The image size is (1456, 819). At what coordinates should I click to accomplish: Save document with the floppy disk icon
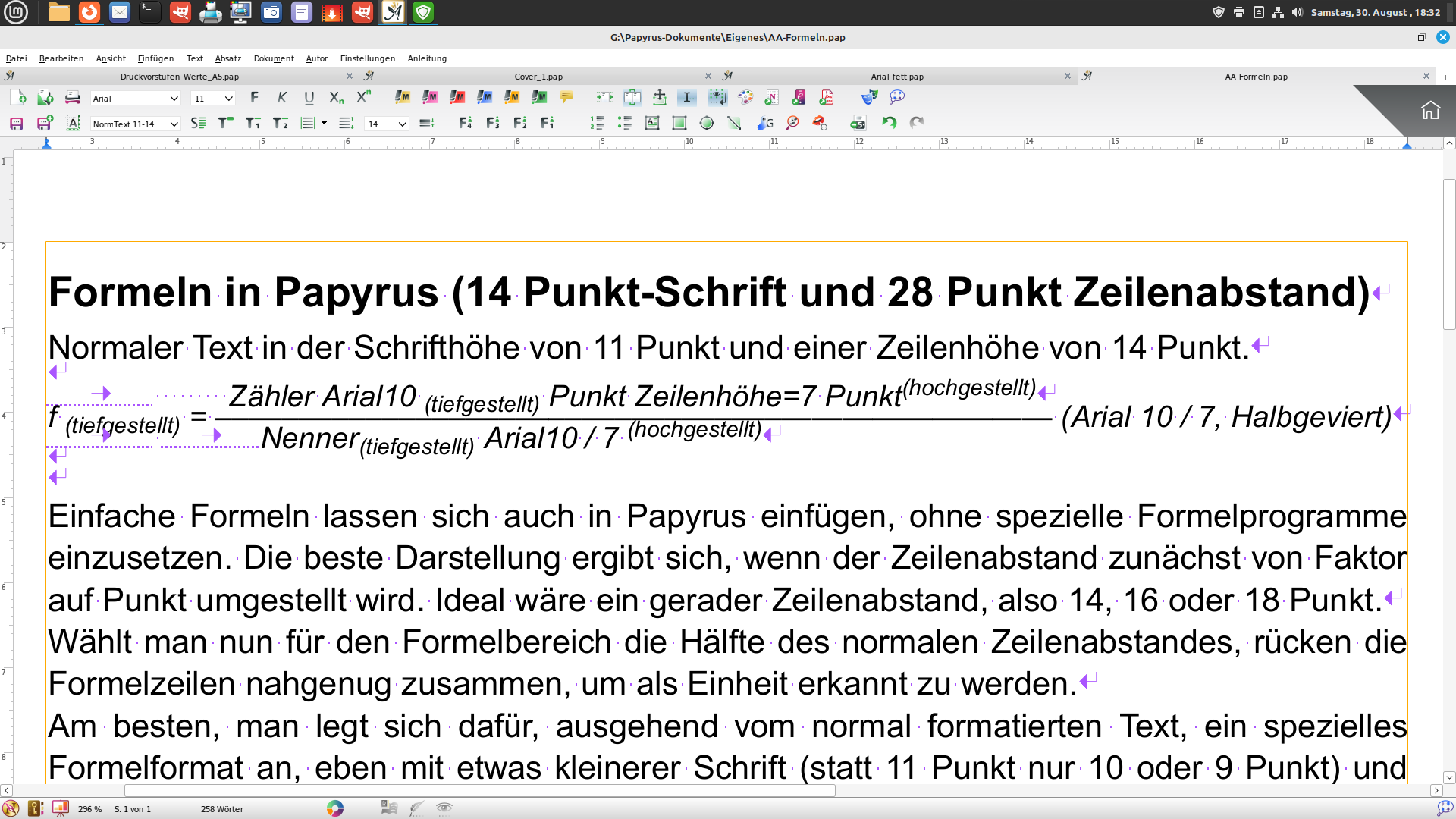16,123
